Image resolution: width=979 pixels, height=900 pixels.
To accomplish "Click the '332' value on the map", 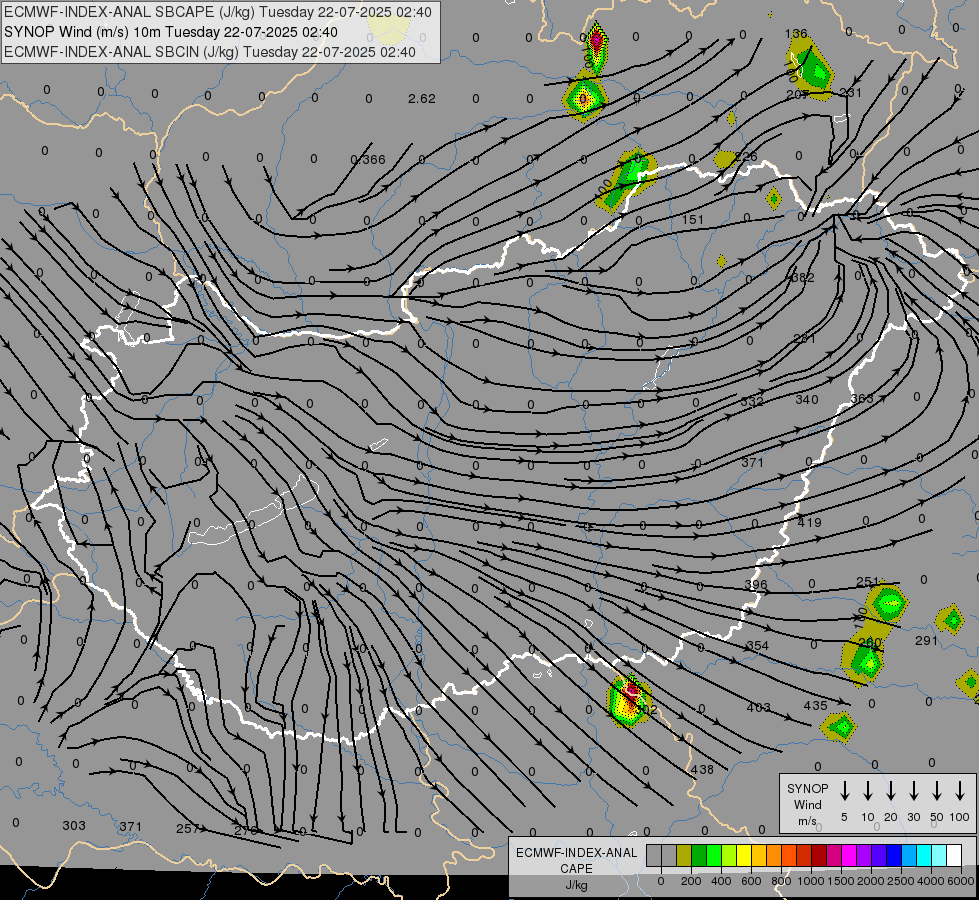I will [752, 401].
